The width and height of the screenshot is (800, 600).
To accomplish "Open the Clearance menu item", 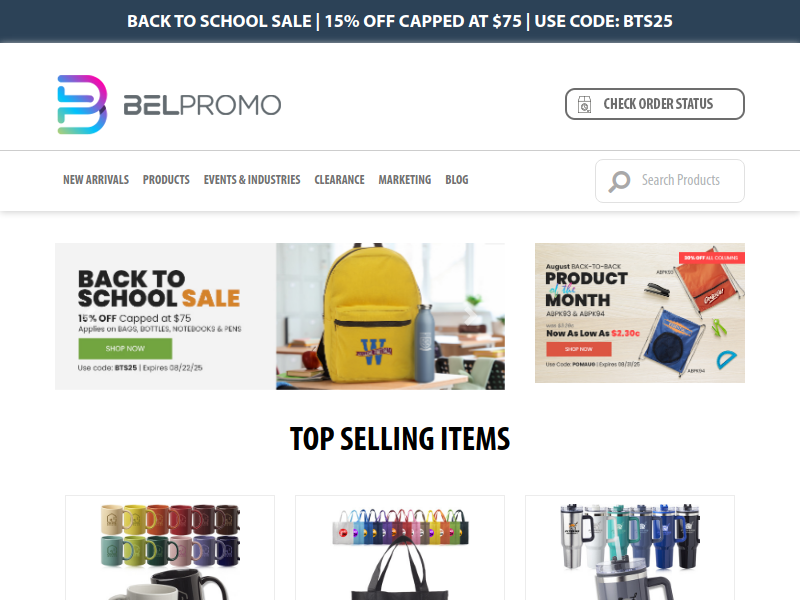I will 339,180.
